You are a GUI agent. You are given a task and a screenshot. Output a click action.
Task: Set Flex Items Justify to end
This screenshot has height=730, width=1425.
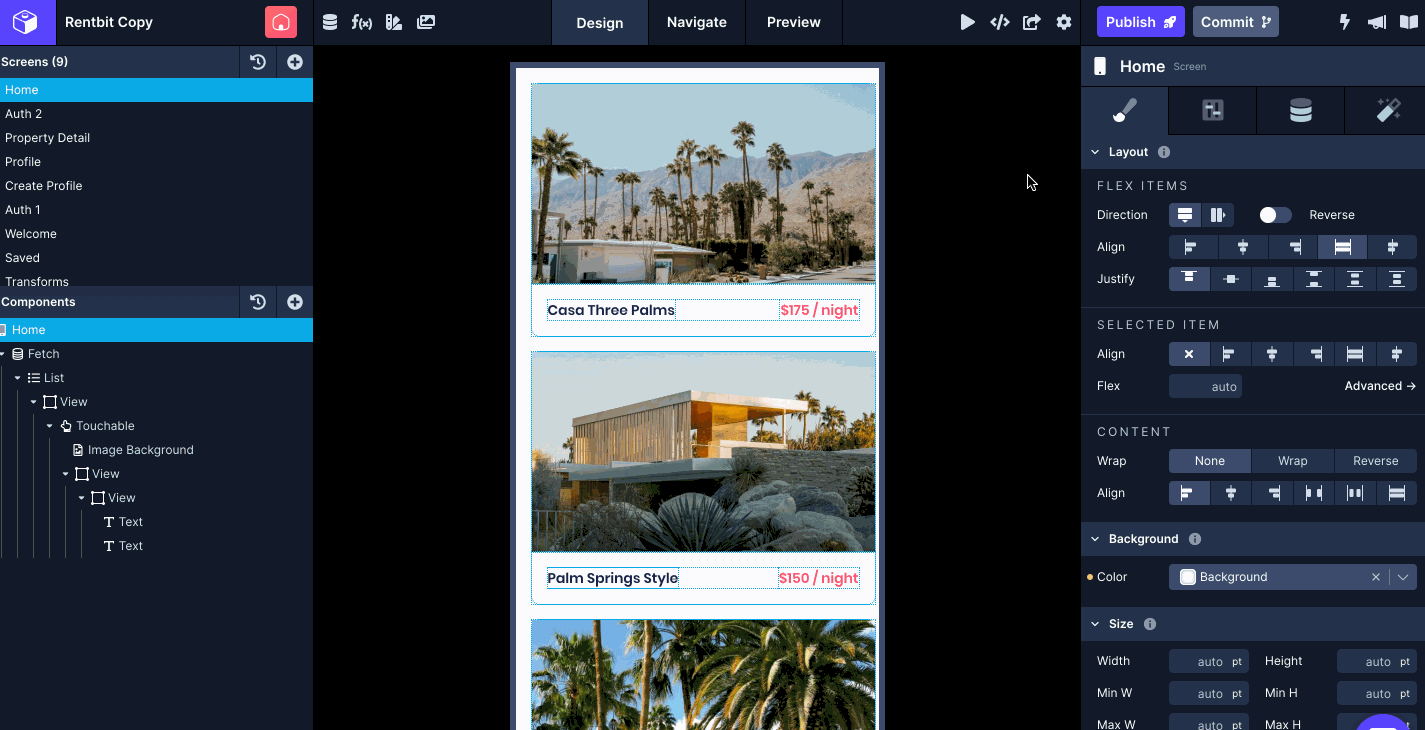coord(1272,279)
